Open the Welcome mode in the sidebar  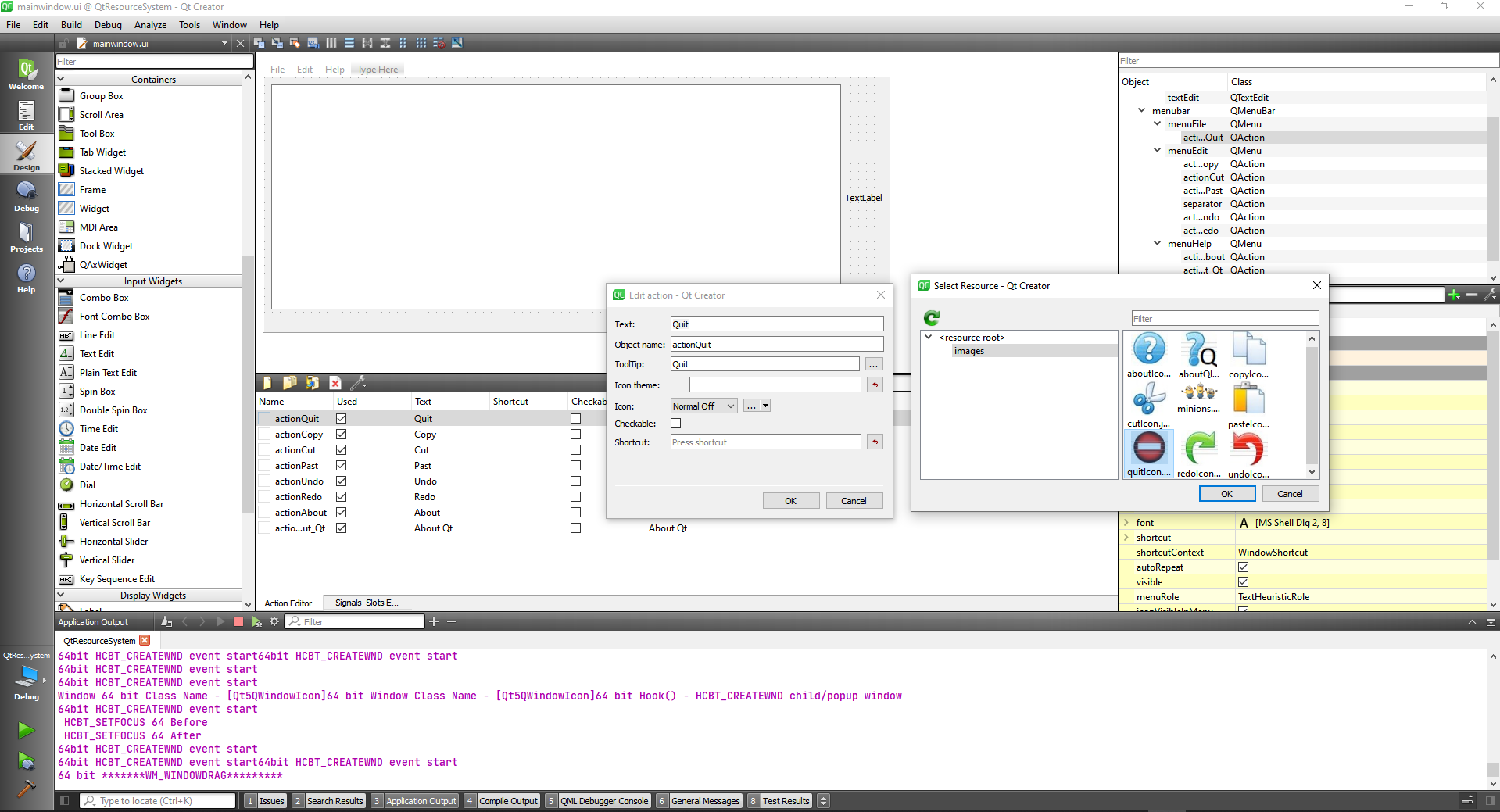tap(27, 74)
